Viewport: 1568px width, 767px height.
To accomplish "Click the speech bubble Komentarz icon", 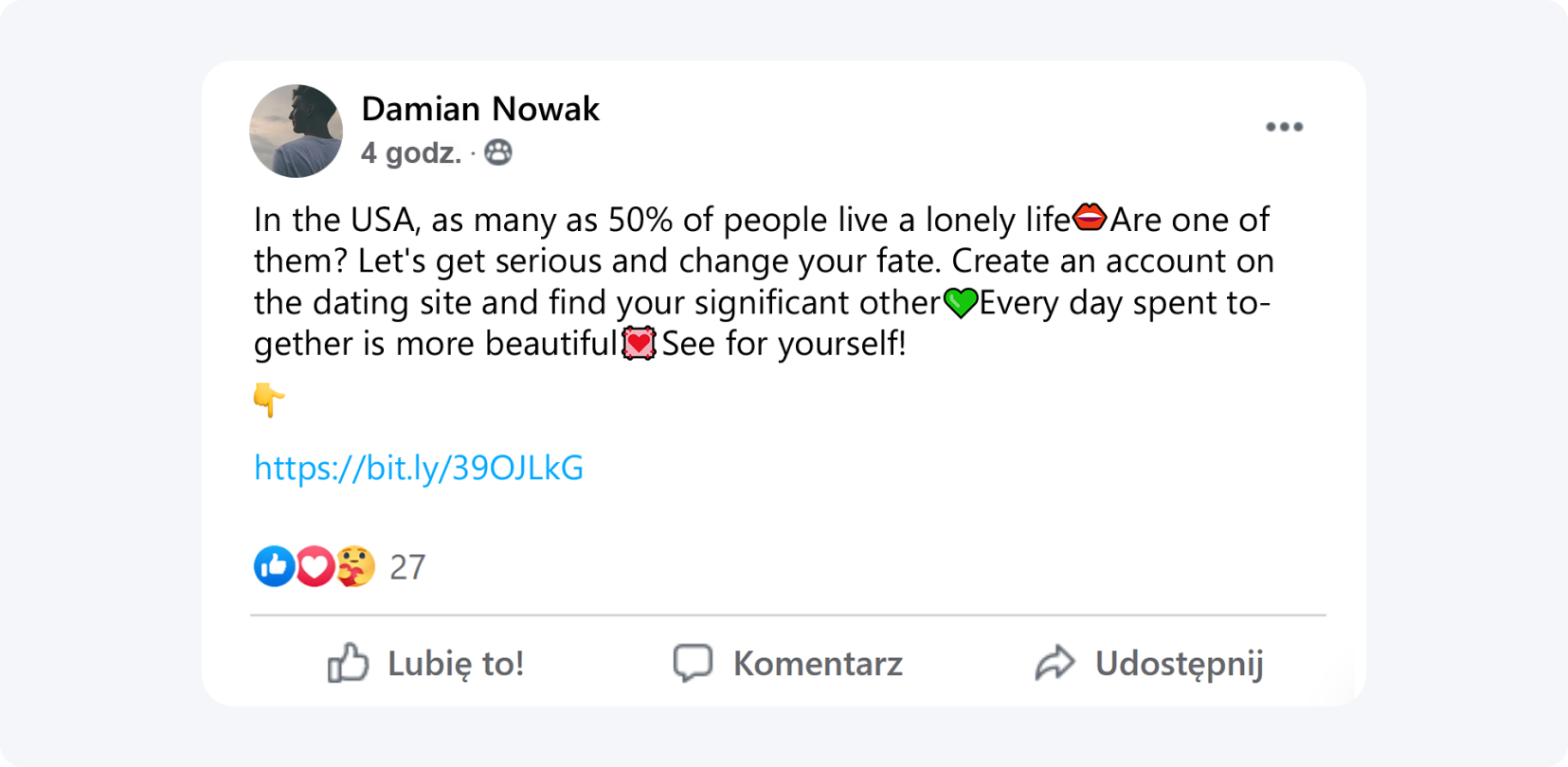I will click(693, 663).
